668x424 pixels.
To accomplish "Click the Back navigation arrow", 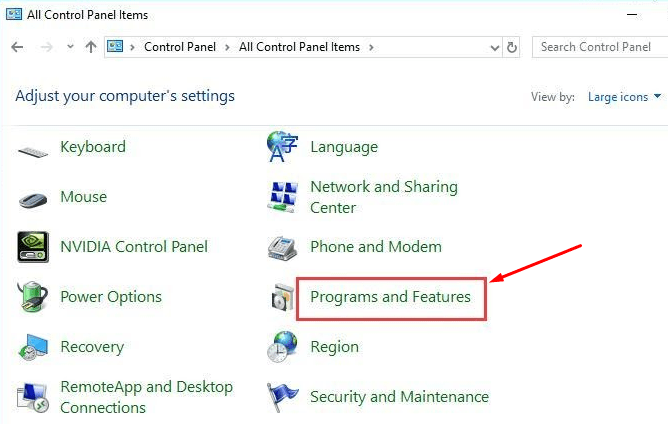I will (17, 47).
